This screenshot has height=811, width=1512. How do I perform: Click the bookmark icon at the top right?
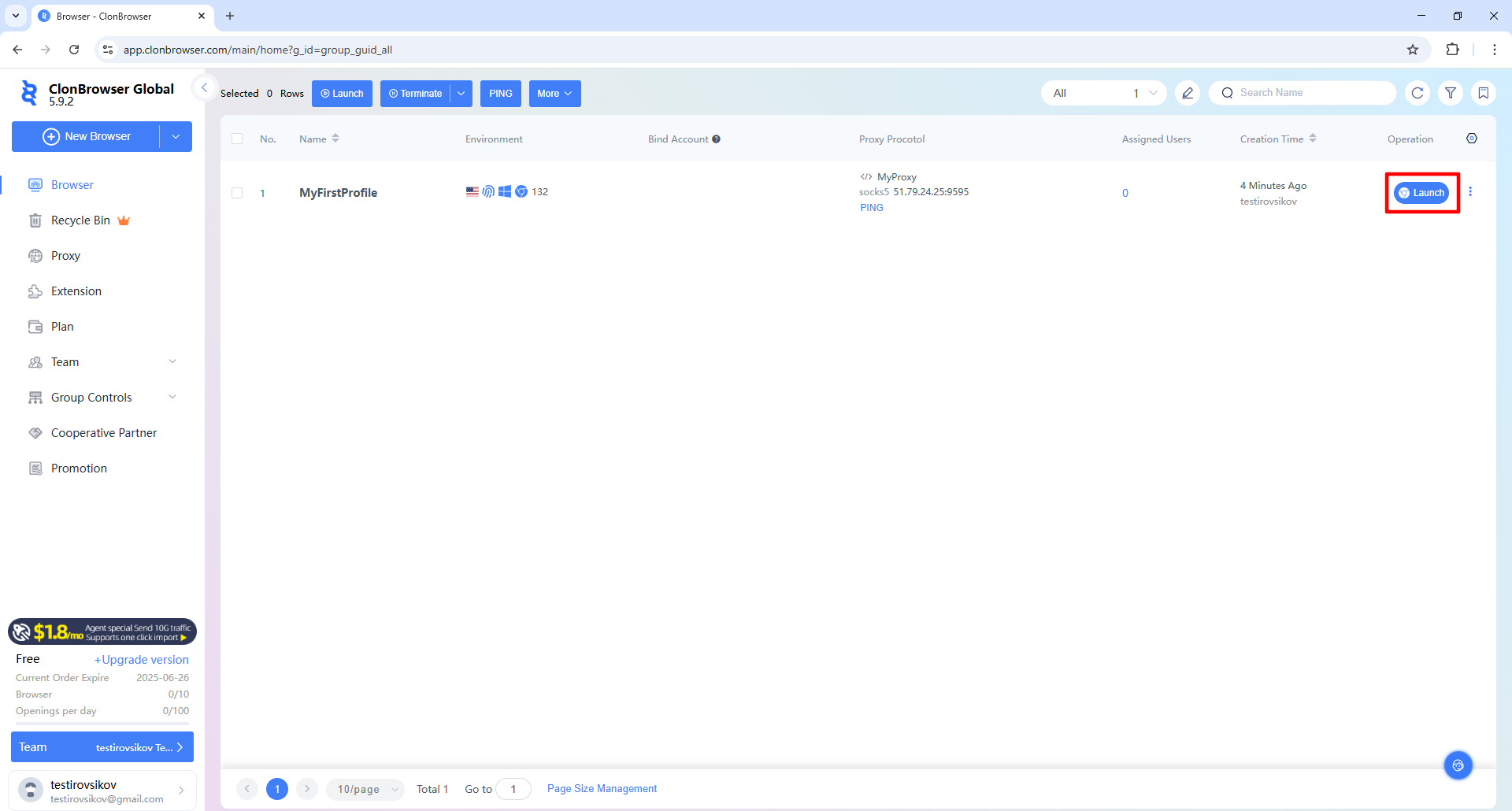click(x=1484, y=93)
